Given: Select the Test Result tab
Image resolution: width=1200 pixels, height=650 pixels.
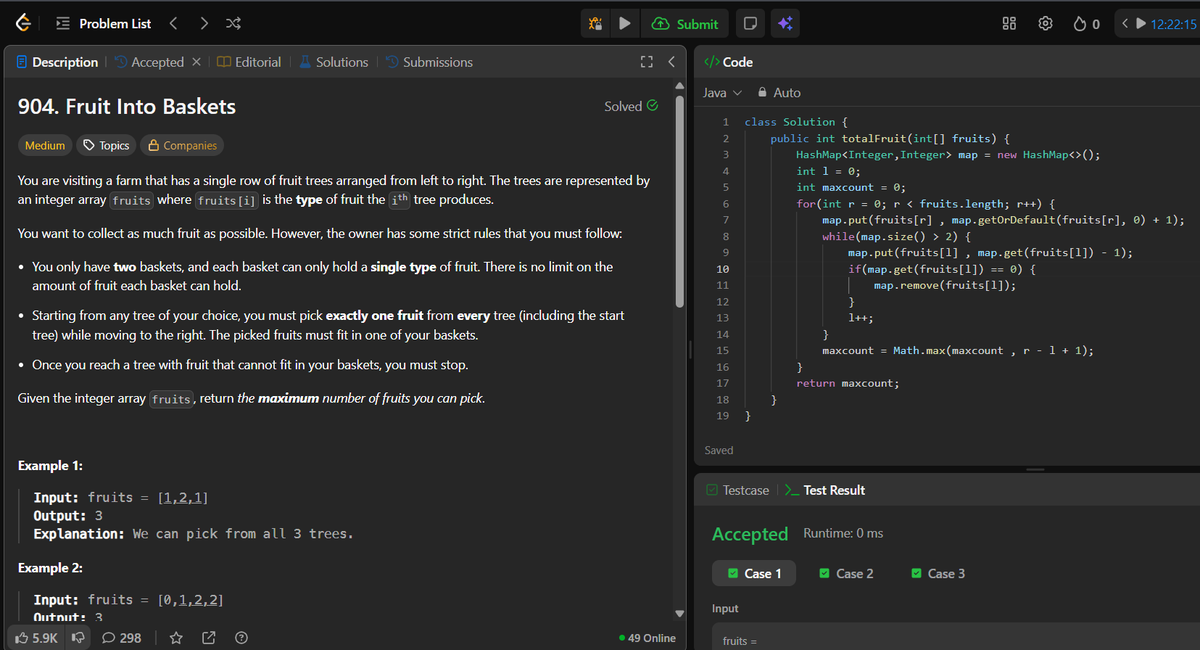Looking at the screenshot, I should click(825, 490).
